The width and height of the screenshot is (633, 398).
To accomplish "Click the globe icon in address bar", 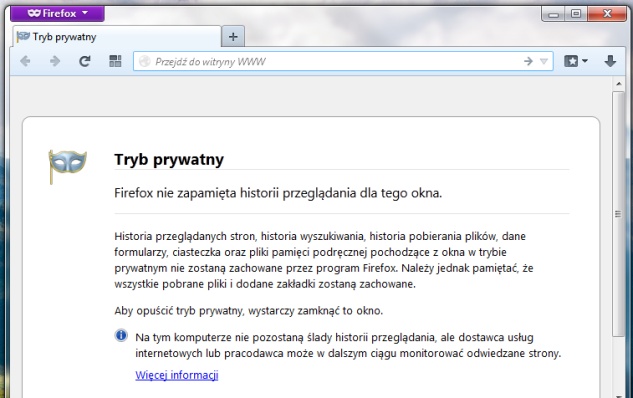I will (144, 61).
